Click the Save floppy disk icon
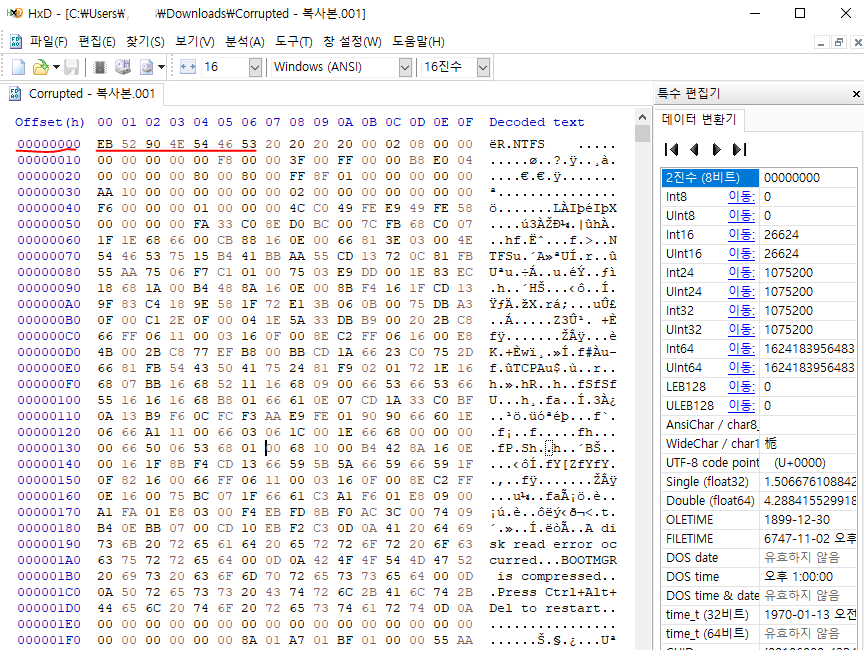 [72, 67]
